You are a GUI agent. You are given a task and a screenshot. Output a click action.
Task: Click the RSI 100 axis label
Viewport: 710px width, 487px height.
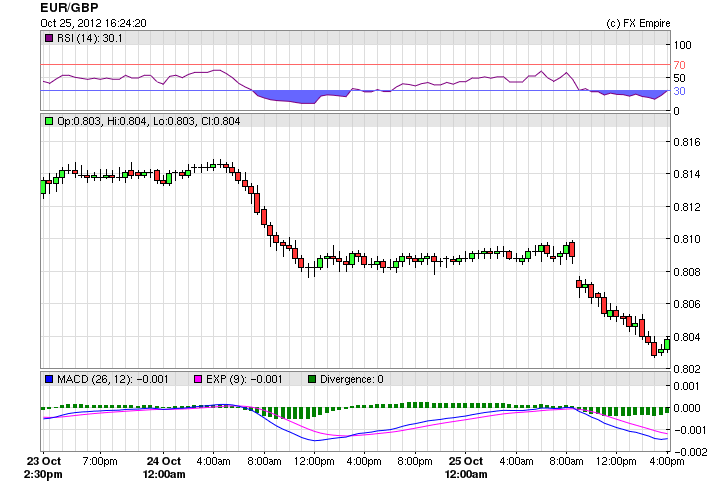point(682,45)
